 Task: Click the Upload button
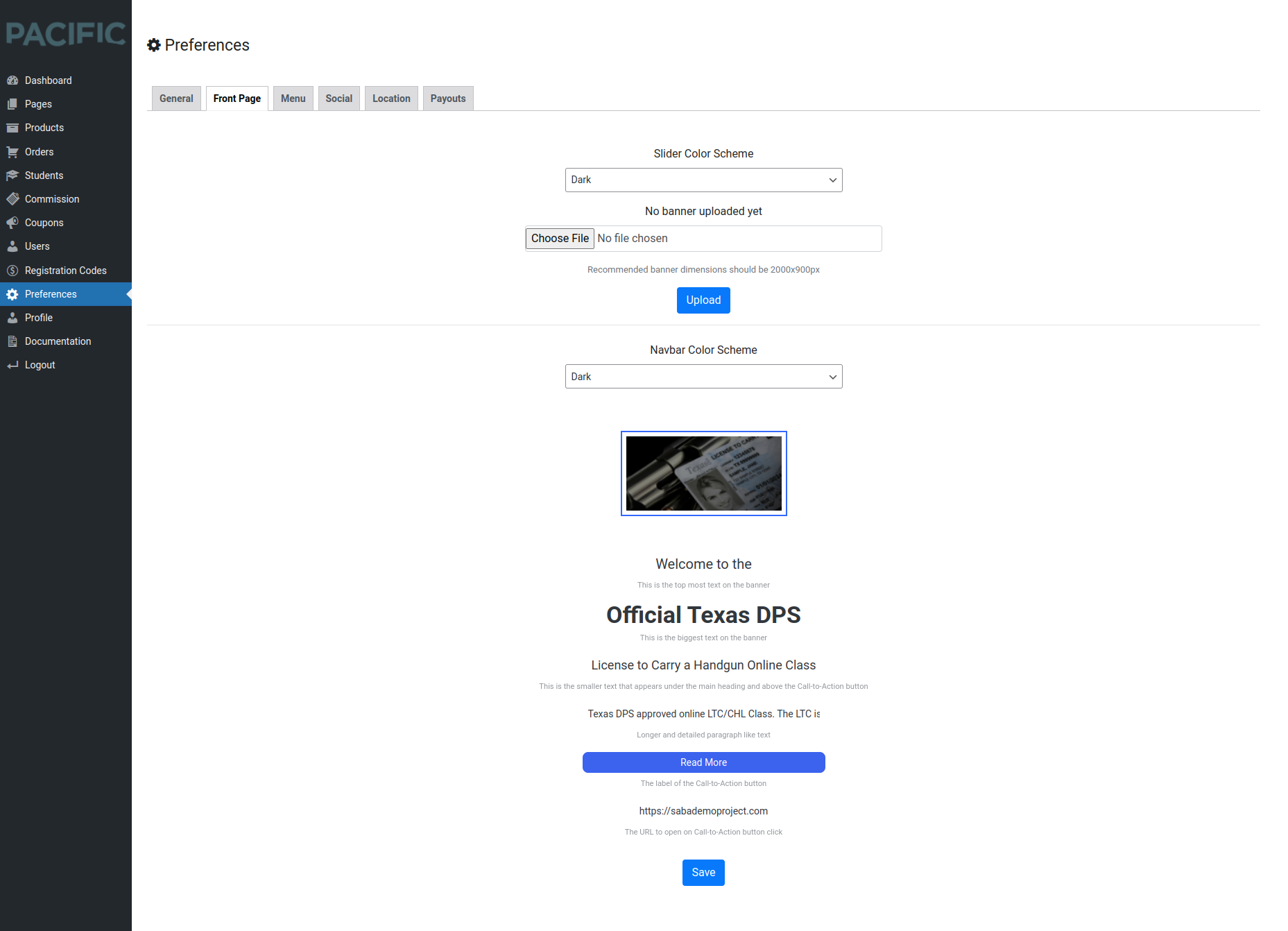[703, 300]
